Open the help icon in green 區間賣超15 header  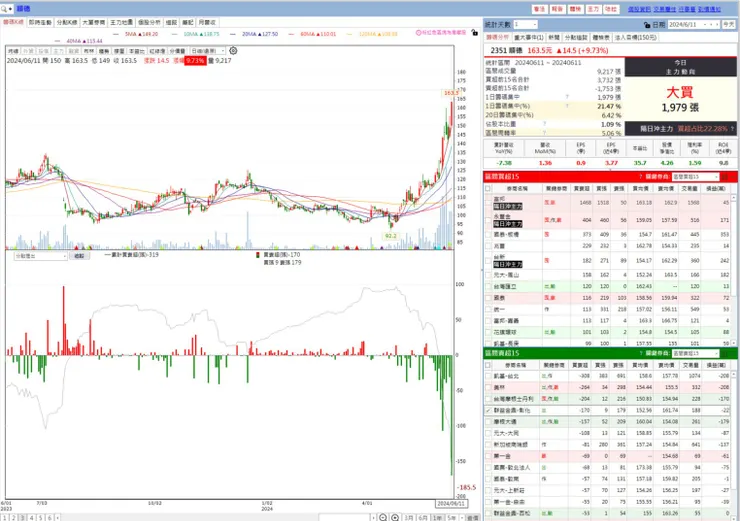click(640, 353)
